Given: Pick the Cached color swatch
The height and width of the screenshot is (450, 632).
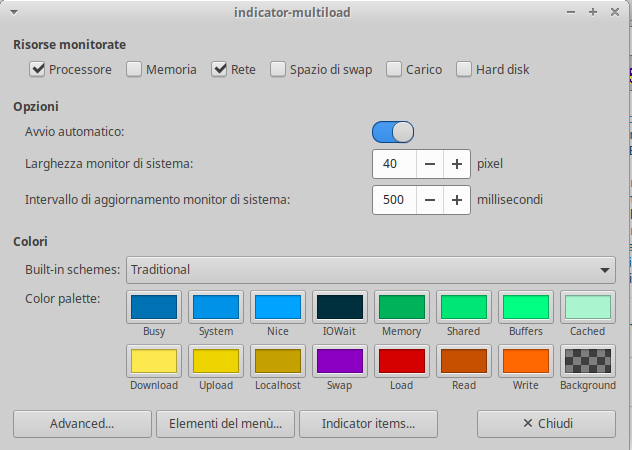Looking at the screenshot, I should pos(588,307).
